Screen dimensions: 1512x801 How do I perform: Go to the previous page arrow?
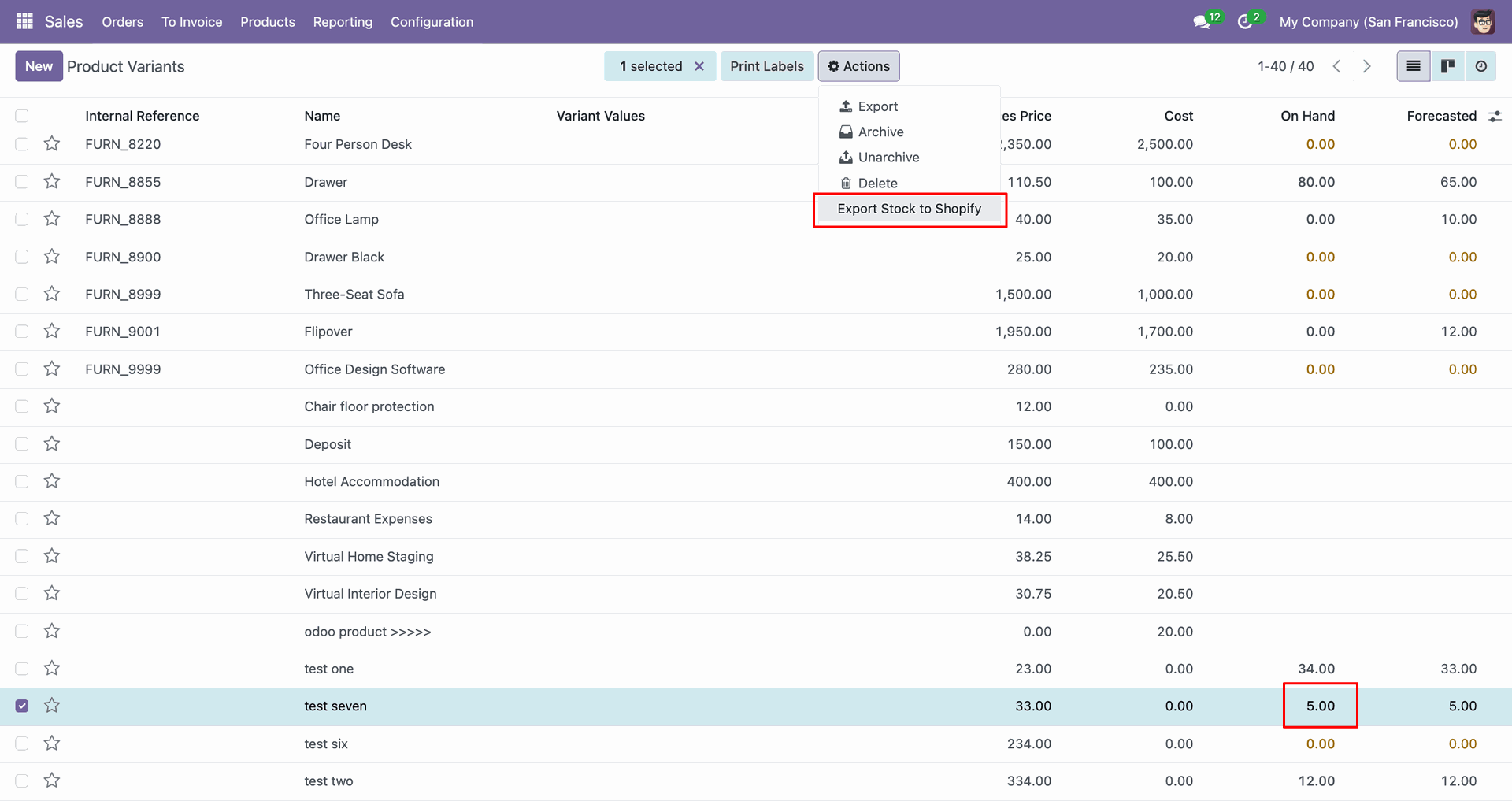point(1337,66)
